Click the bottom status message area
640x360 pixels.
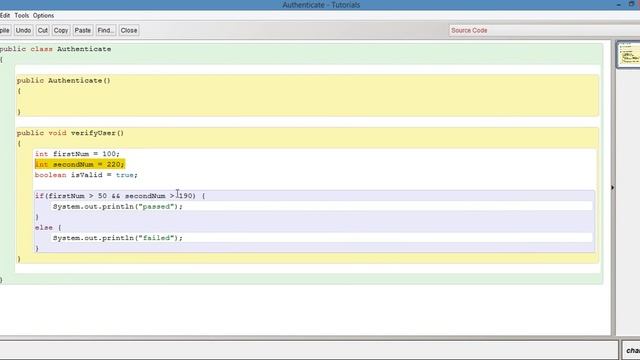pos(309,350)
